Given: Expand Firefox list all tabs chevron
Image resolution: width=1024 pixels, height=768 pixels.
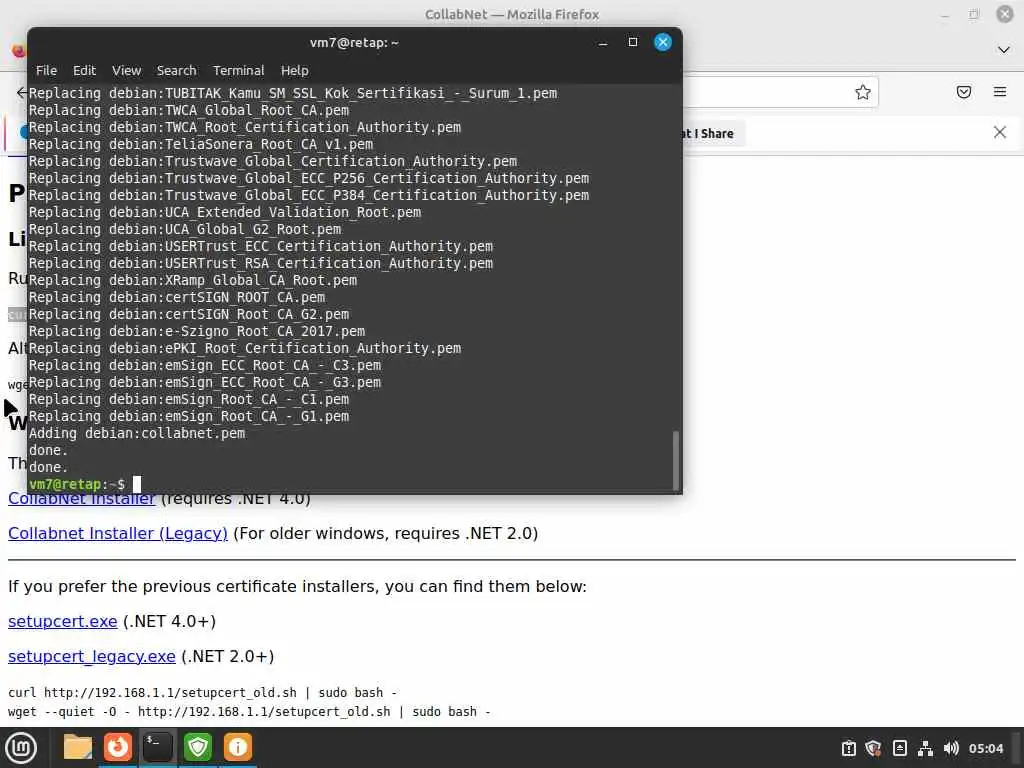Looking at the screenshot, I should point(1004,50).
